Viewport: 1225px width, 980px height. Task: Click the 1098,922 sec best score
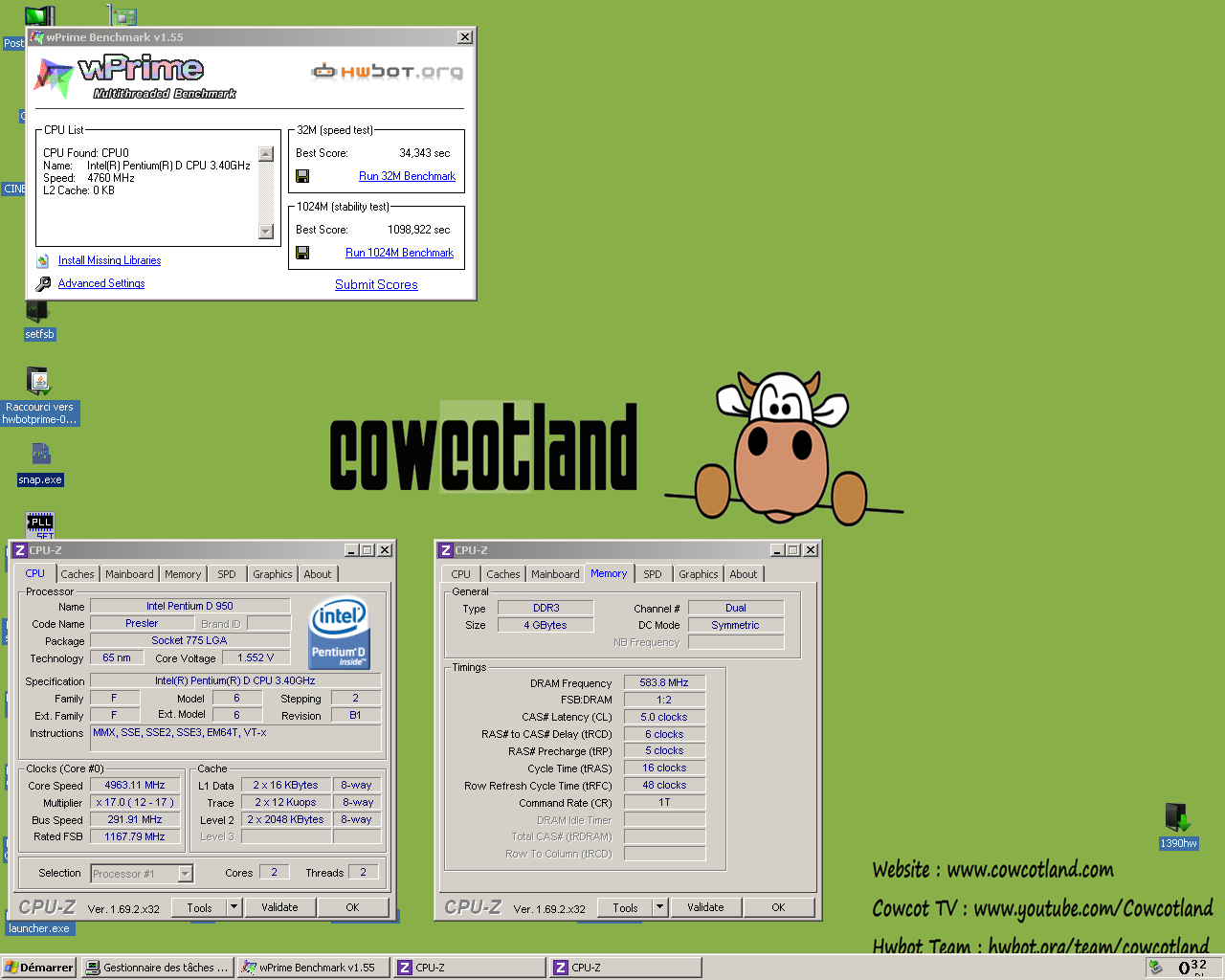click(418, 230)
